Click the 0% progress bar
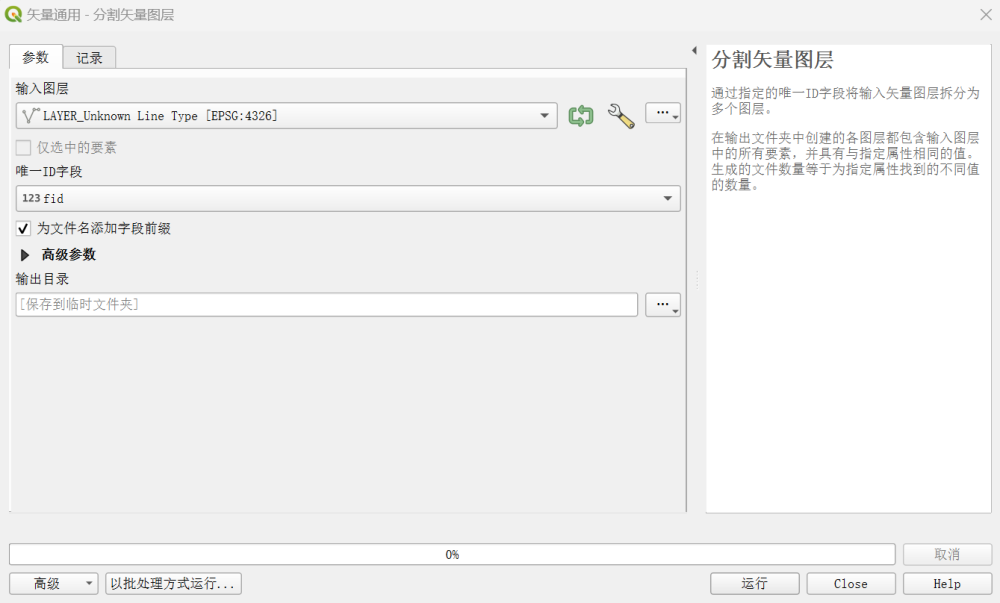 click(x=452, y=554)
